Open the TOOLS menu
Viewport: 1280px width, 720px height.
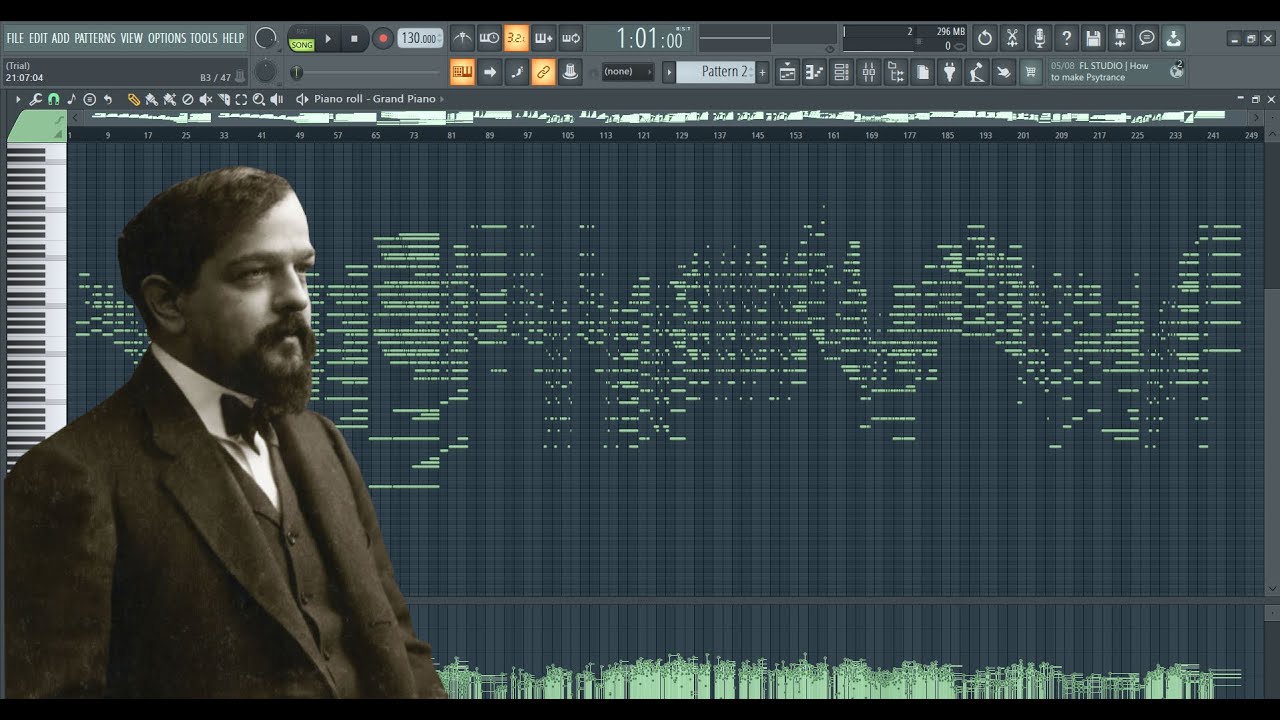coord(204,38)
